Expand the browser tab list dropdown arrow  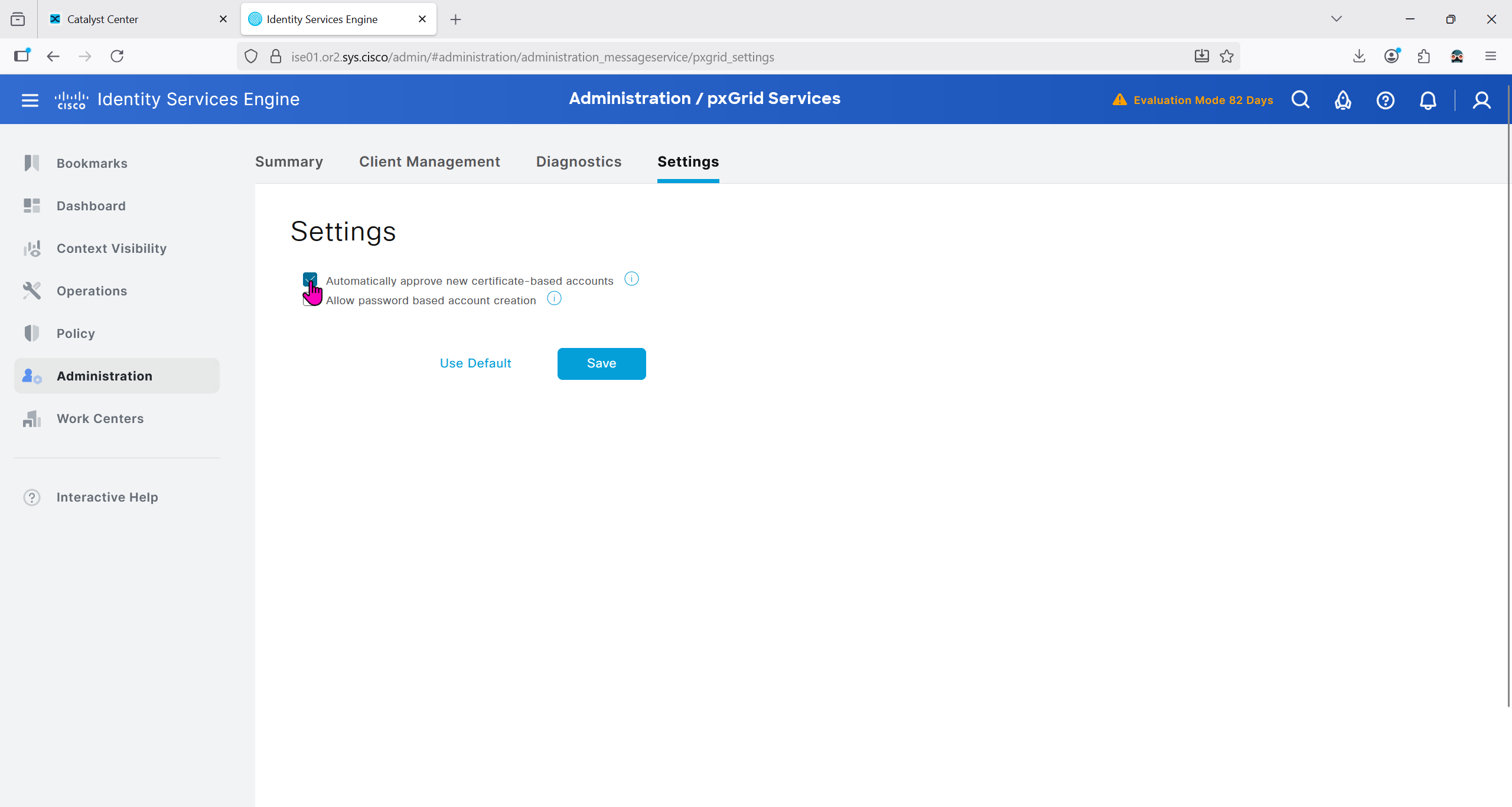point(1336,19)
